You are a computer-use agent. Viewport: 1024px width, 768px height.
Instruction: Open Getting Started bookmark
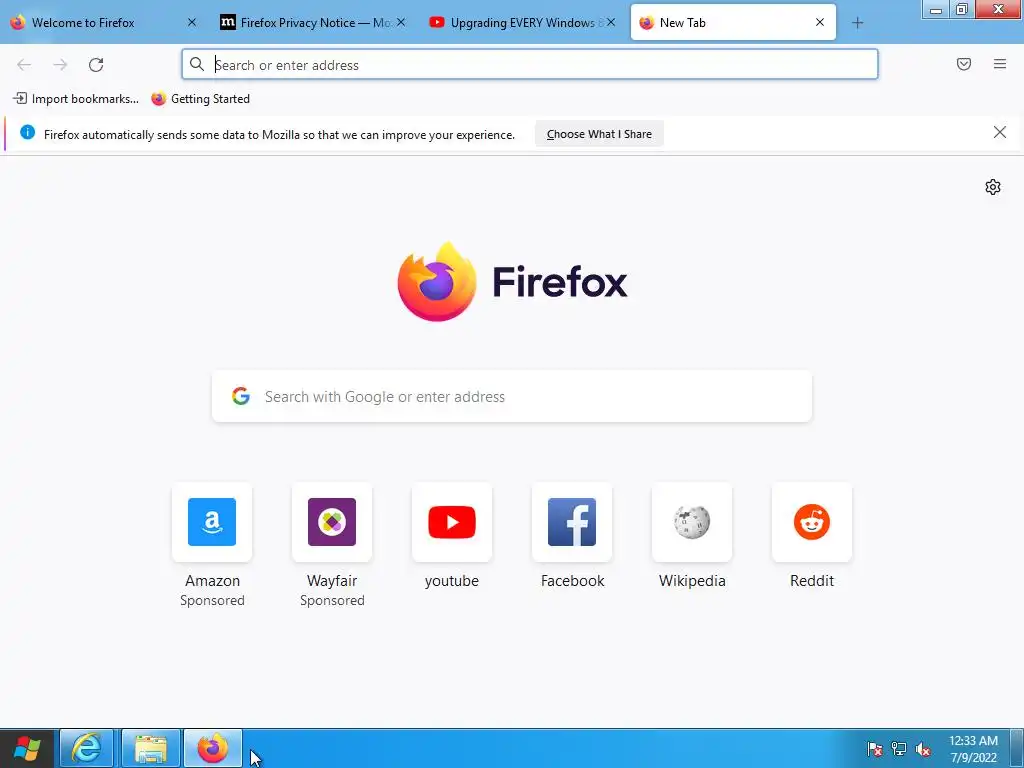(x=200, y=99)
